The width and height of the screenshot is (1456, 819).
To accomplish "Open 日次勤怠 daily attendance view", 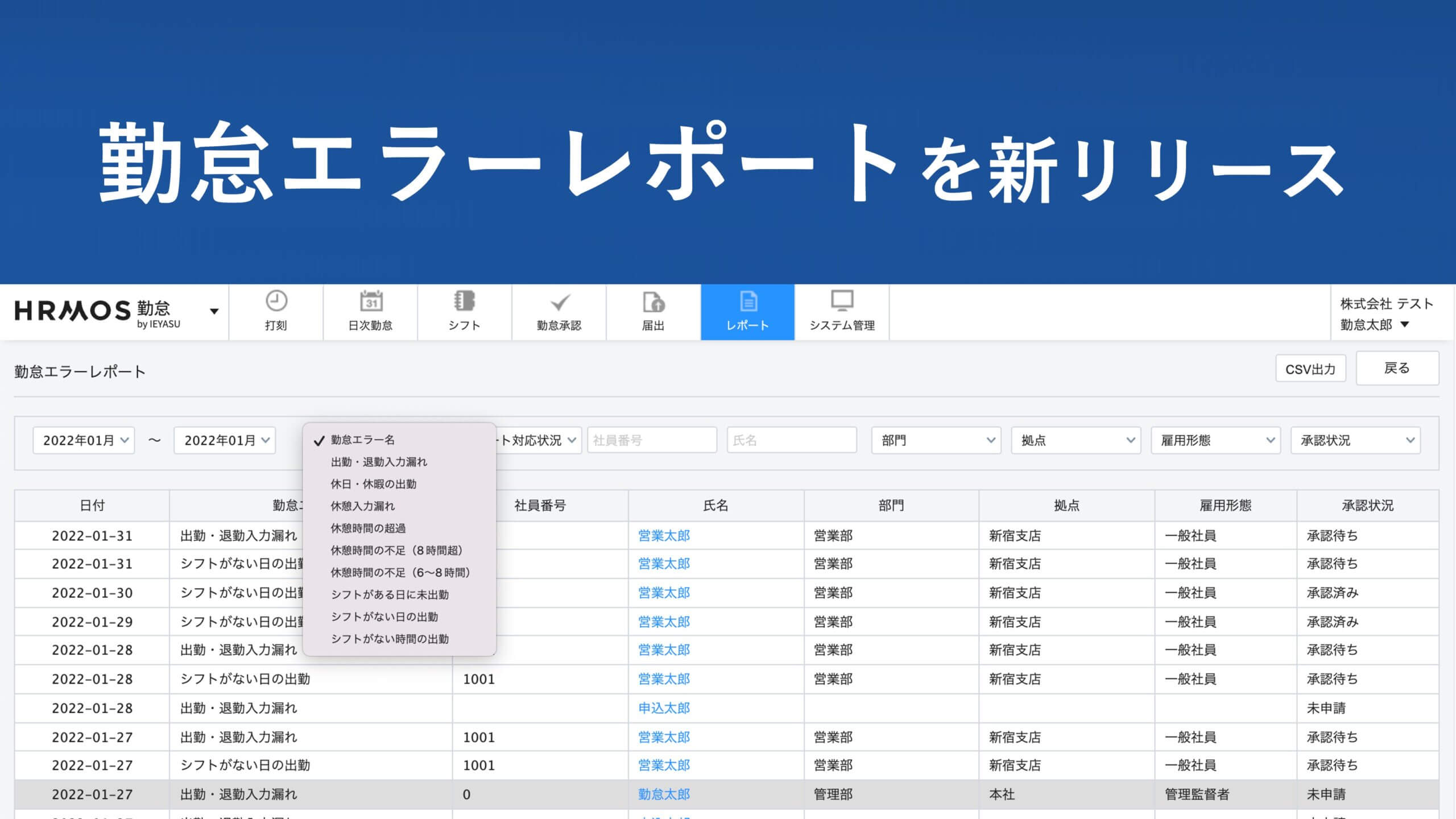I will click(x=371, y=312).
